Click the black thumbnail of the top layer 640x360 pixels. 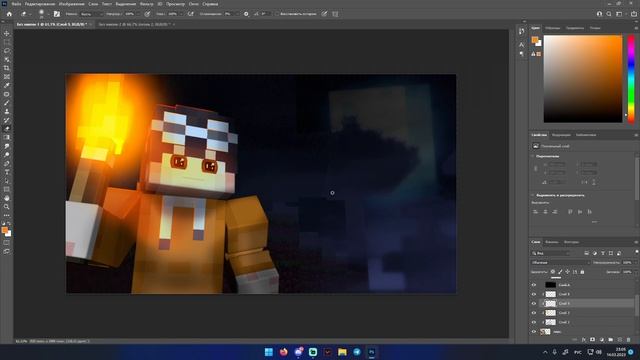(551, 285)
